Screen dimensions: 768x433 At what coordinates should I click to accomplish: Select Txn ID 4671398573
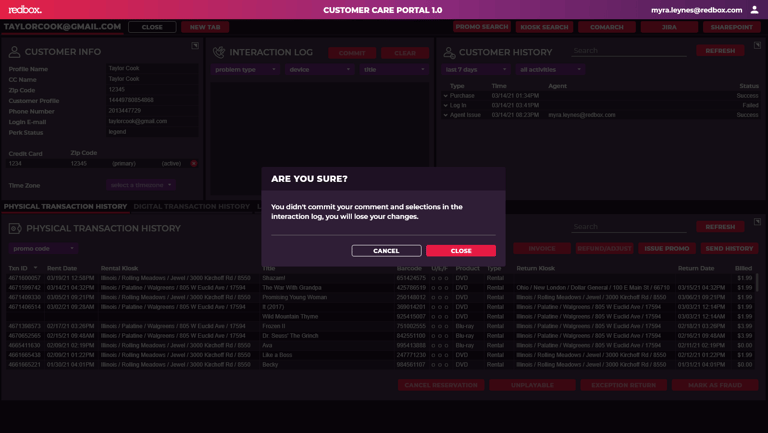tap(24, 326)
